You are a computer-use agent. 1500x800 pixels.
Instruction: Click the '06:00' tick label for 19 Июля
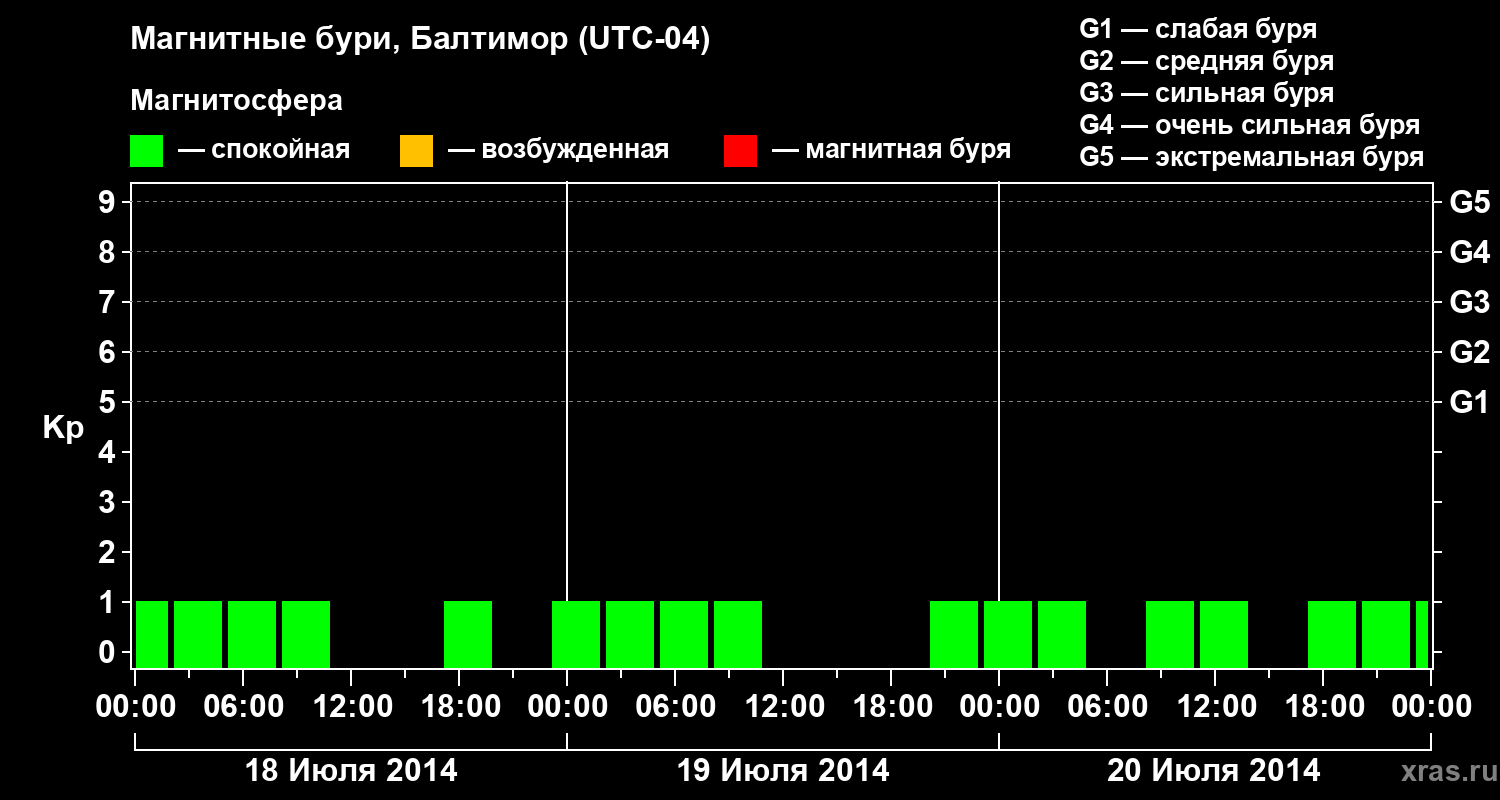675,707
